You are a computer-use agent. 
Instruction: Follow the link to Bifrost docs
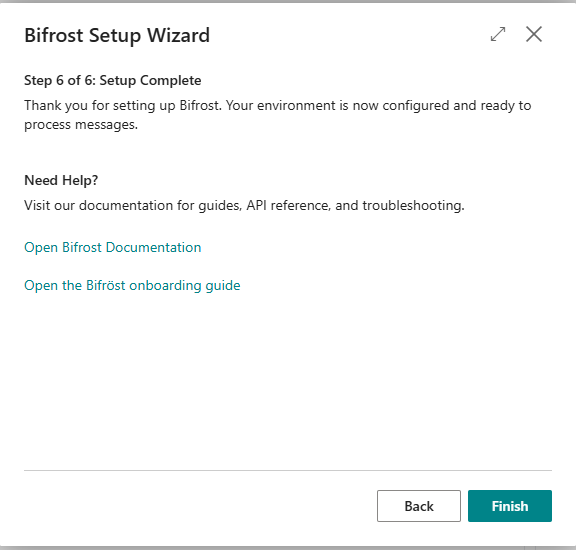pos(112,247)
